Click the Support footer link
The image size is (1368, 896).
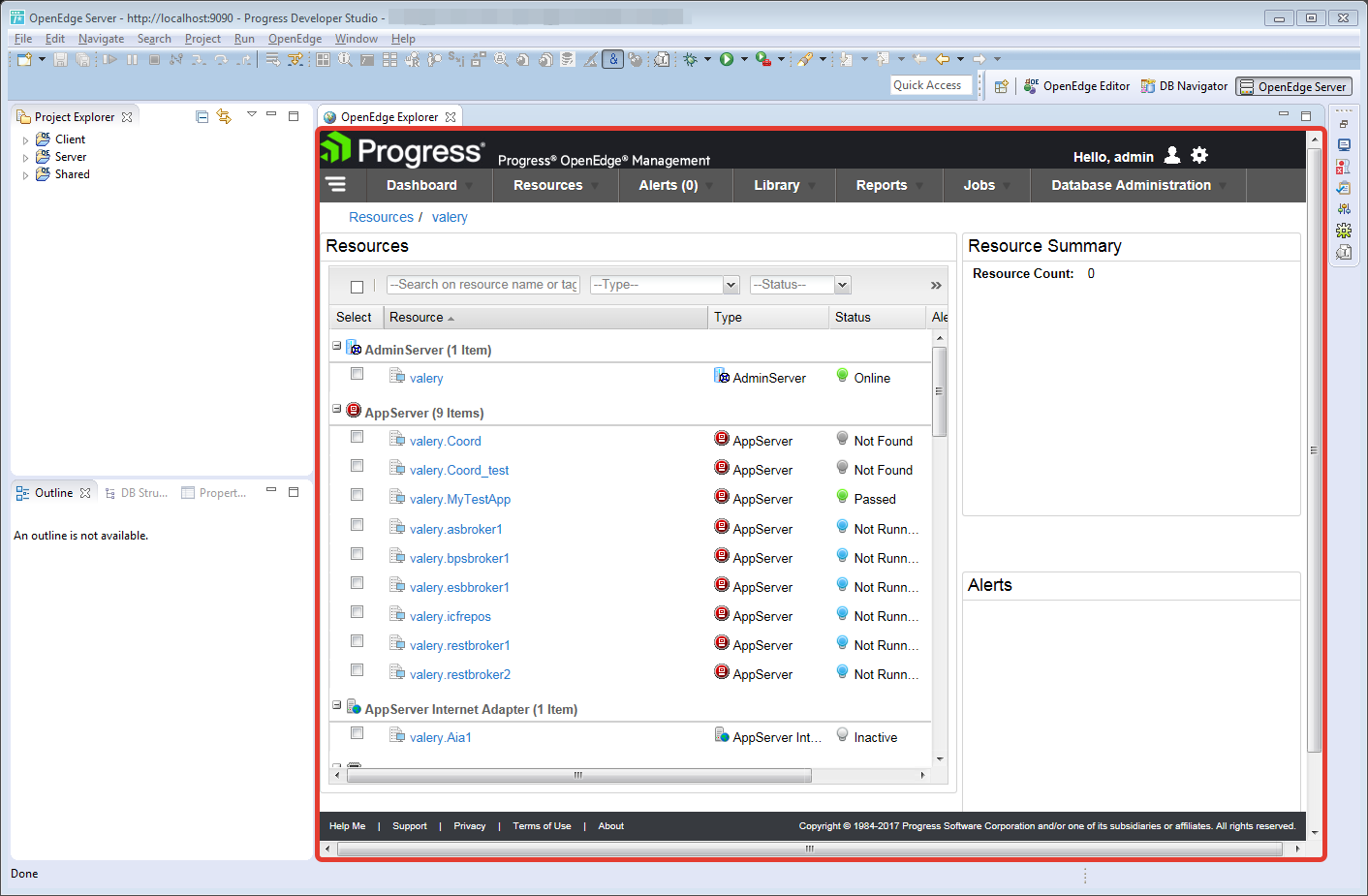coord(409,826)
